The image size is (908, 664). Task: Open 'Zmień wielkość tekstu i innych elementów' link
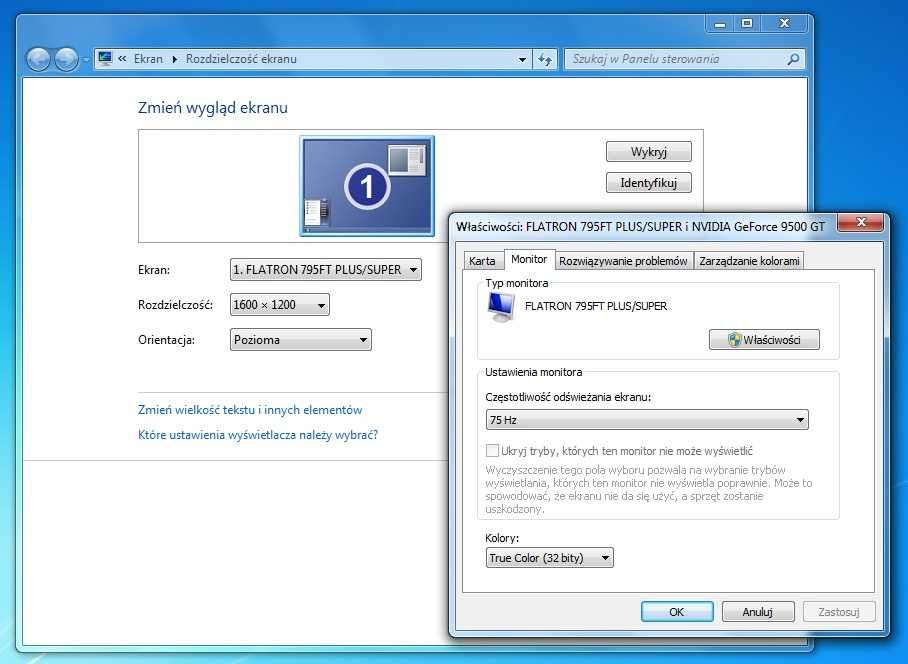coord(250,410)
